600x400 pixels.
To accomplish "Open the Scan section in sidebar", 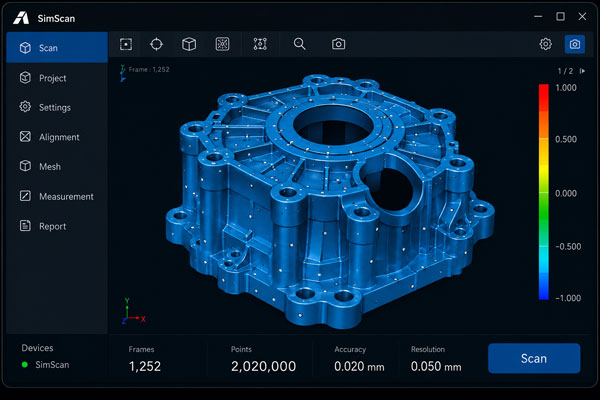I will [57, 47].
